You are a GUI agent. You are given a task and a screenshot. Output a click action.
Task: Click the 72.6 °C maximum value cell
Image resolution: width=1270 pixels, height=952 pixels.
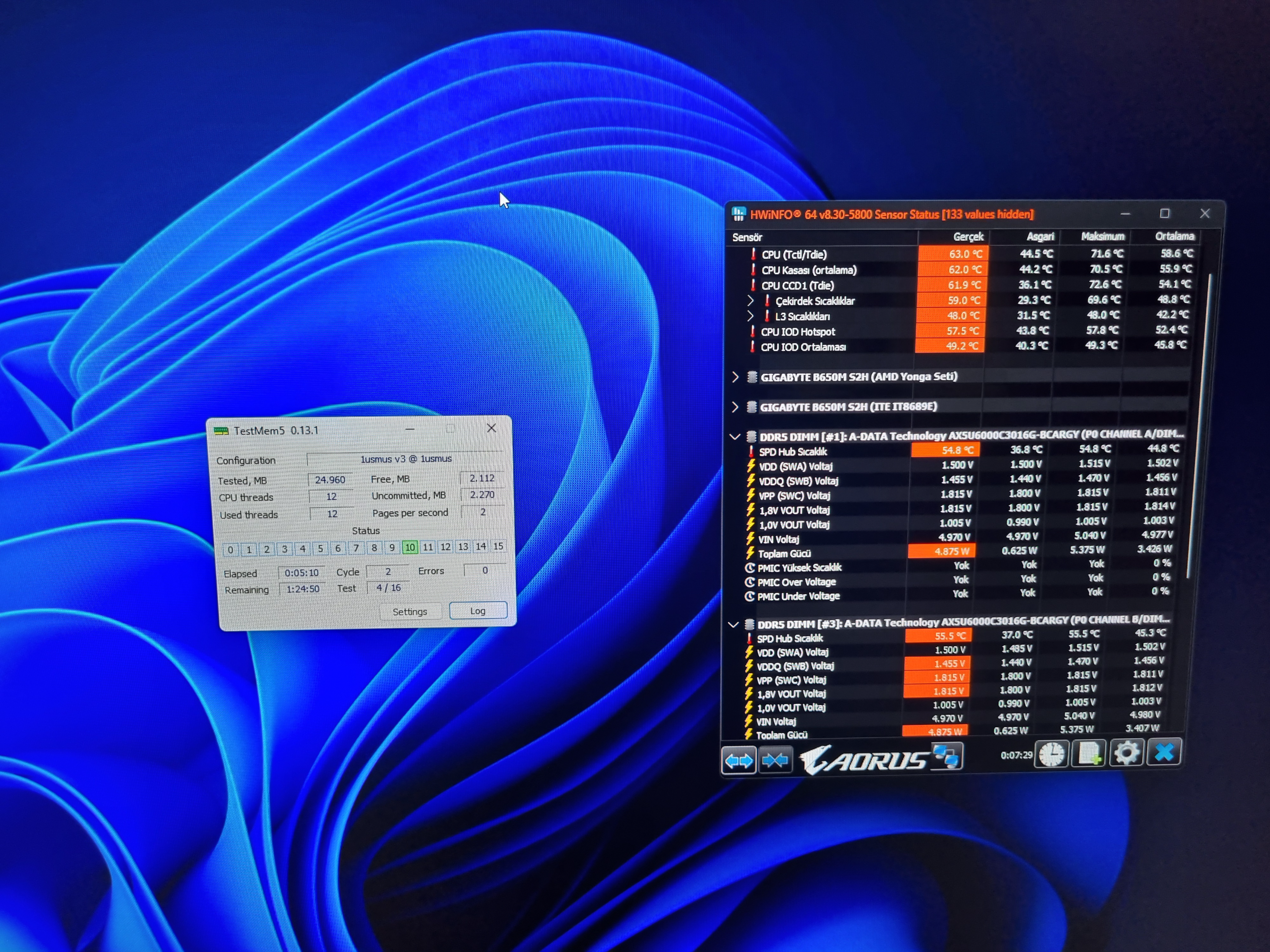pyautogui.click(x=1106, y=284)
